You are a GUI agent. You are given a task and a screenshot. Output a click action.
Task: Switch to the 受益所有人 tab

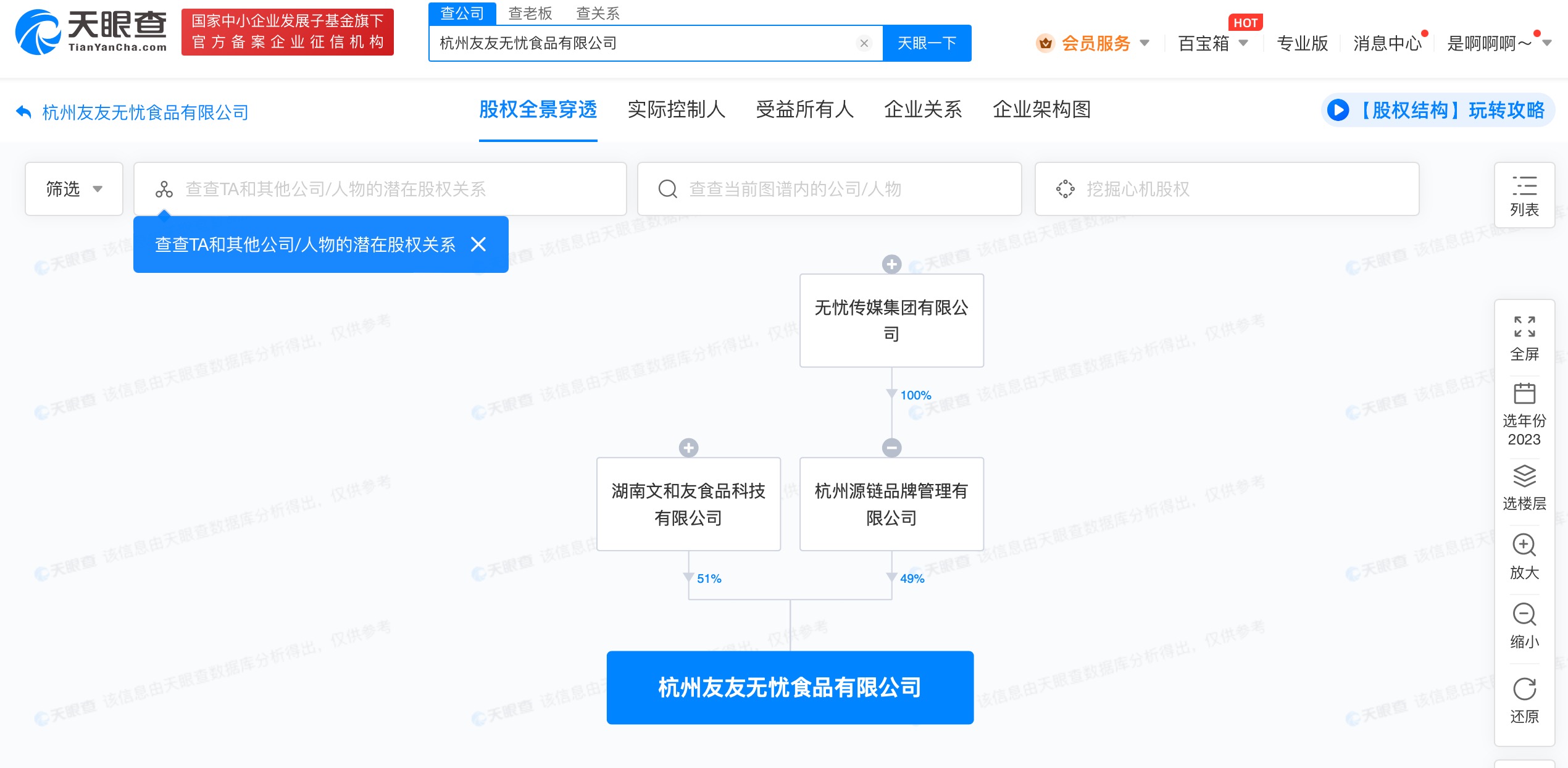tap(804, 110)
